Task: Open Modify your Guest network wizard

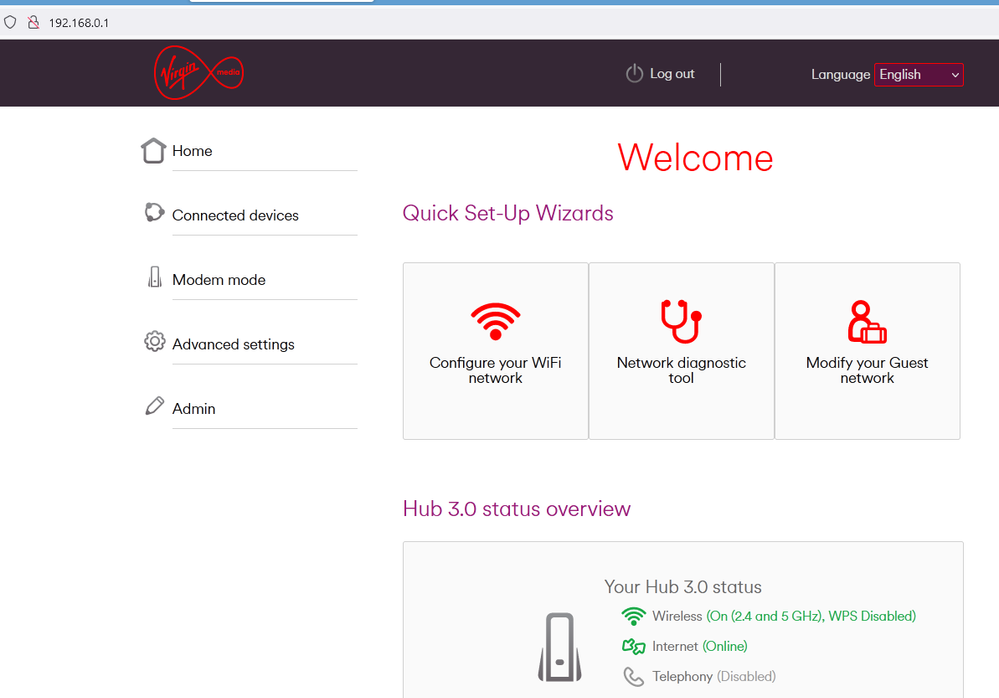Action: pyautogui.click(x=867, y=351)
